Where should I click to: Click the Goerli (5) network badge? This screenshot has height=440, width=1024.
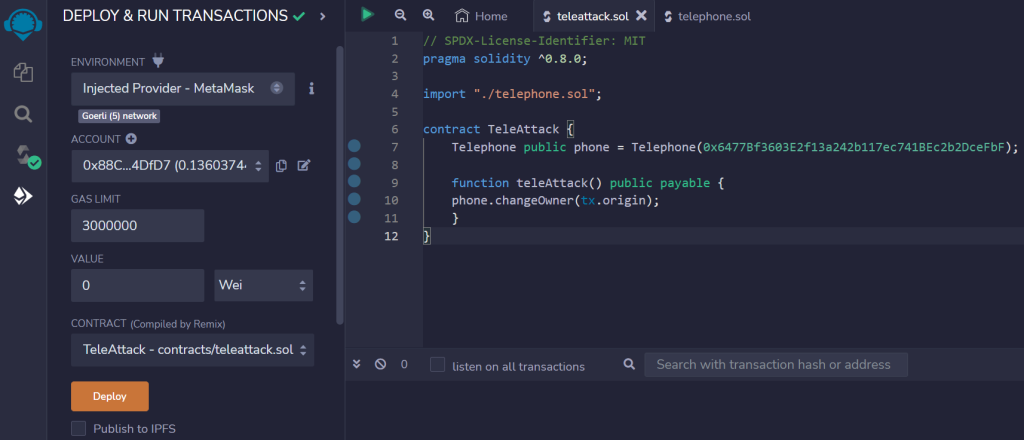pyautogui.click(x=120, y=116)
